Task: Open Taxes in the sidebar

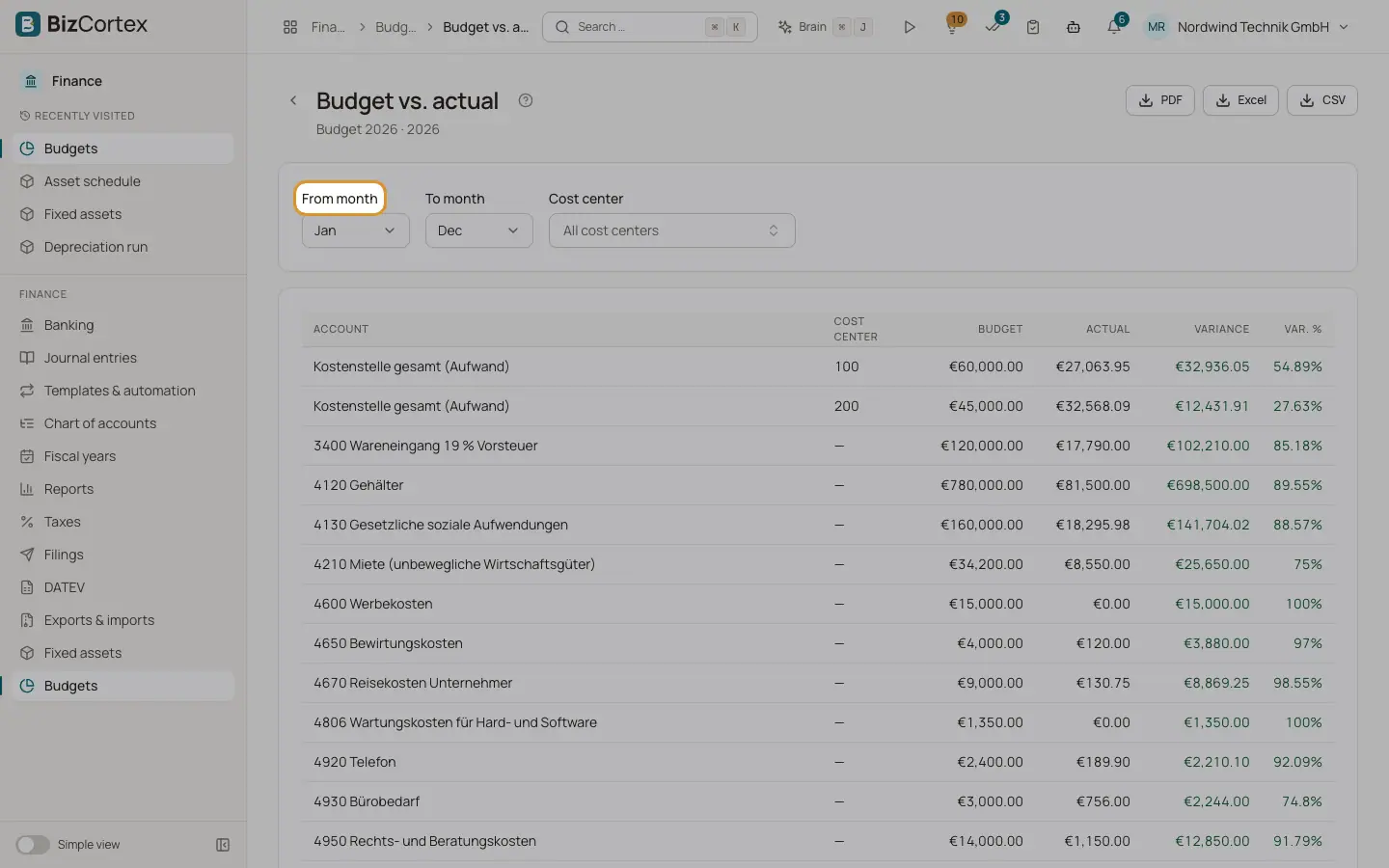Action: (x=123, y=522)
